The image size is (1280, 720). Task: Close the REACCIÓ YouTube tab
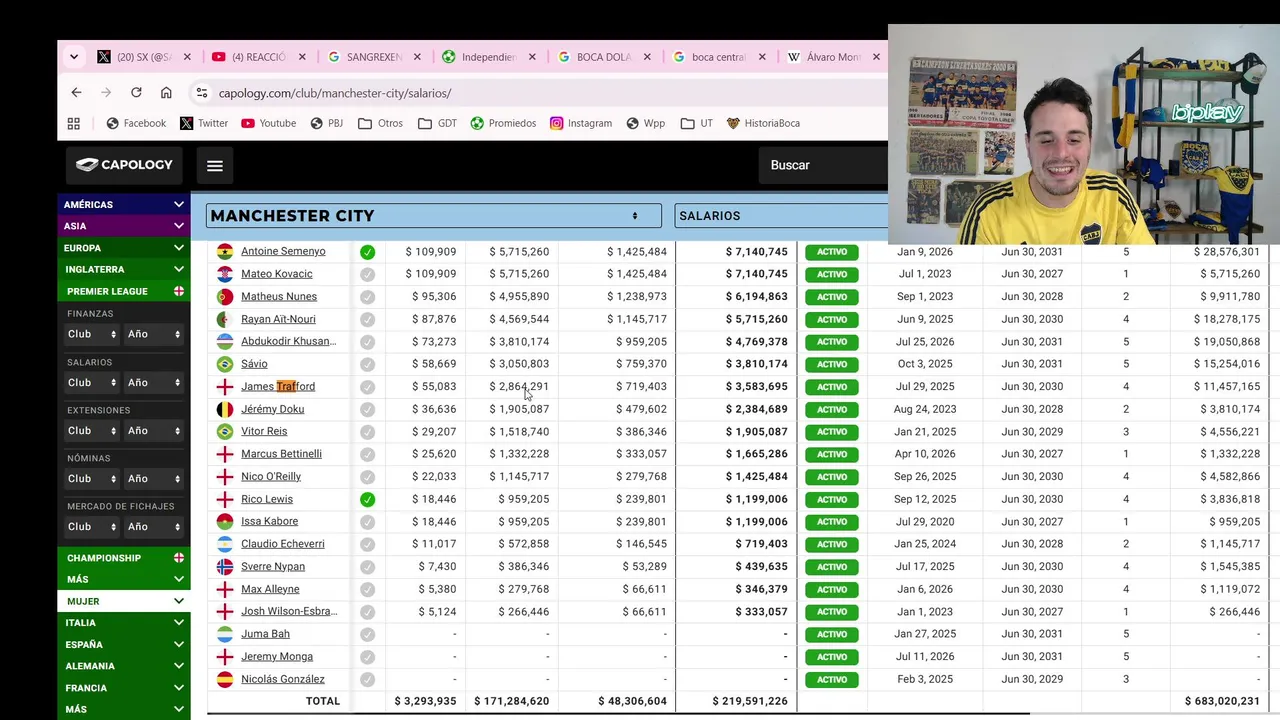(302, 57)
